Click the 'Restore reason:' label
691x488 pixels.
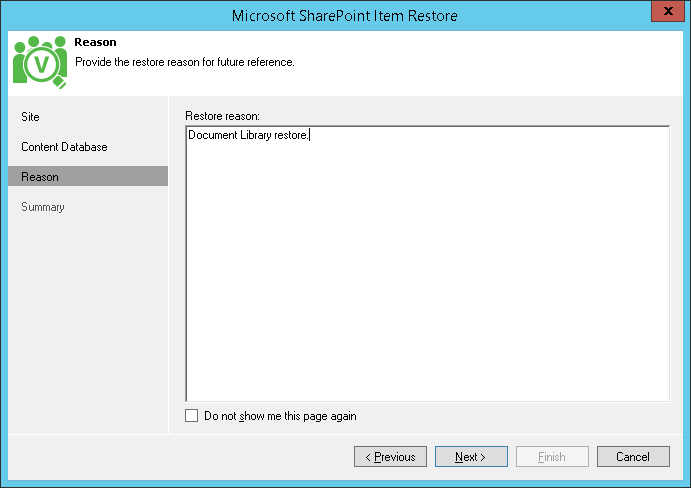223,116
